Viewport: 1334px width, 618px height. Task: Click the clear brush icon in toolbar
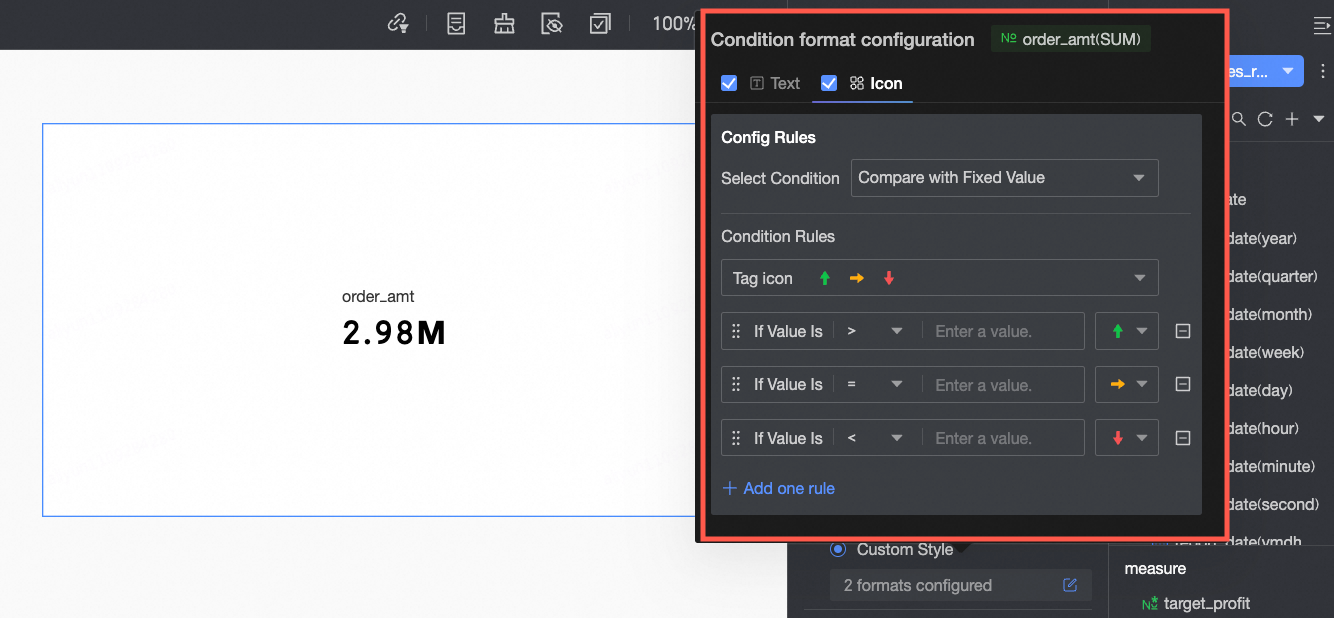pos(504,23)
